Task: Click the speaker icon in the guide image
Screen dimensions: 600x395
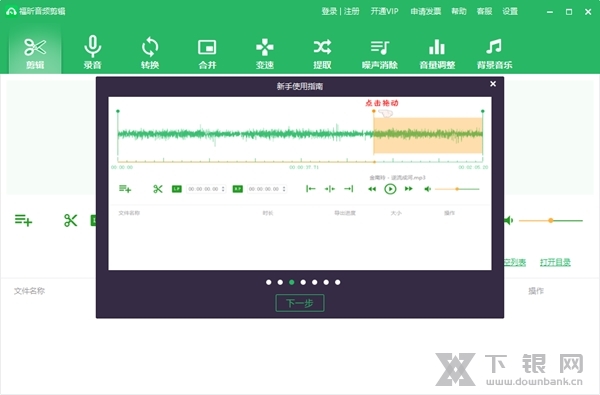Action: coord(428,189)
